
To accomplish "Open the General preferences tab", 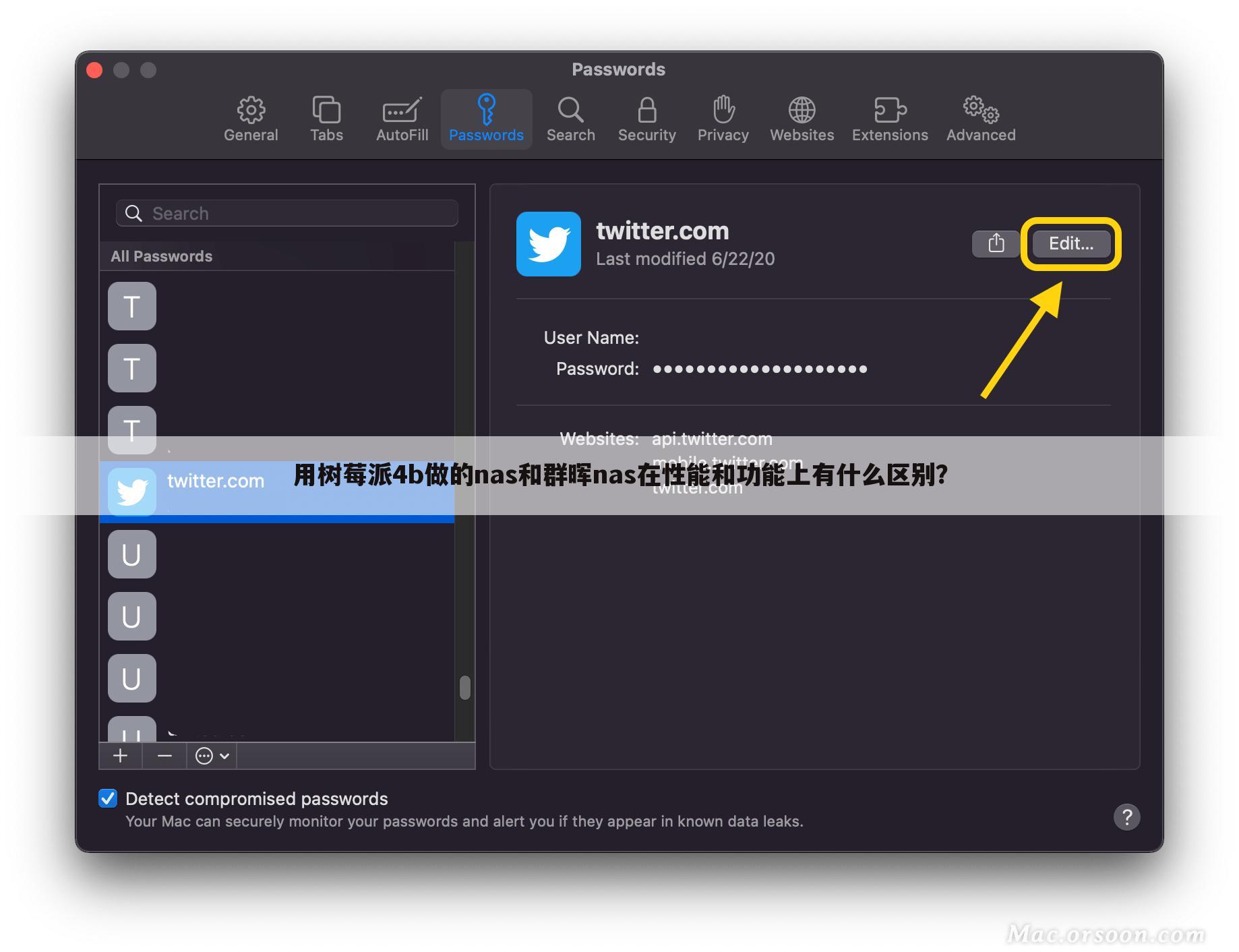I will point(251,119).
